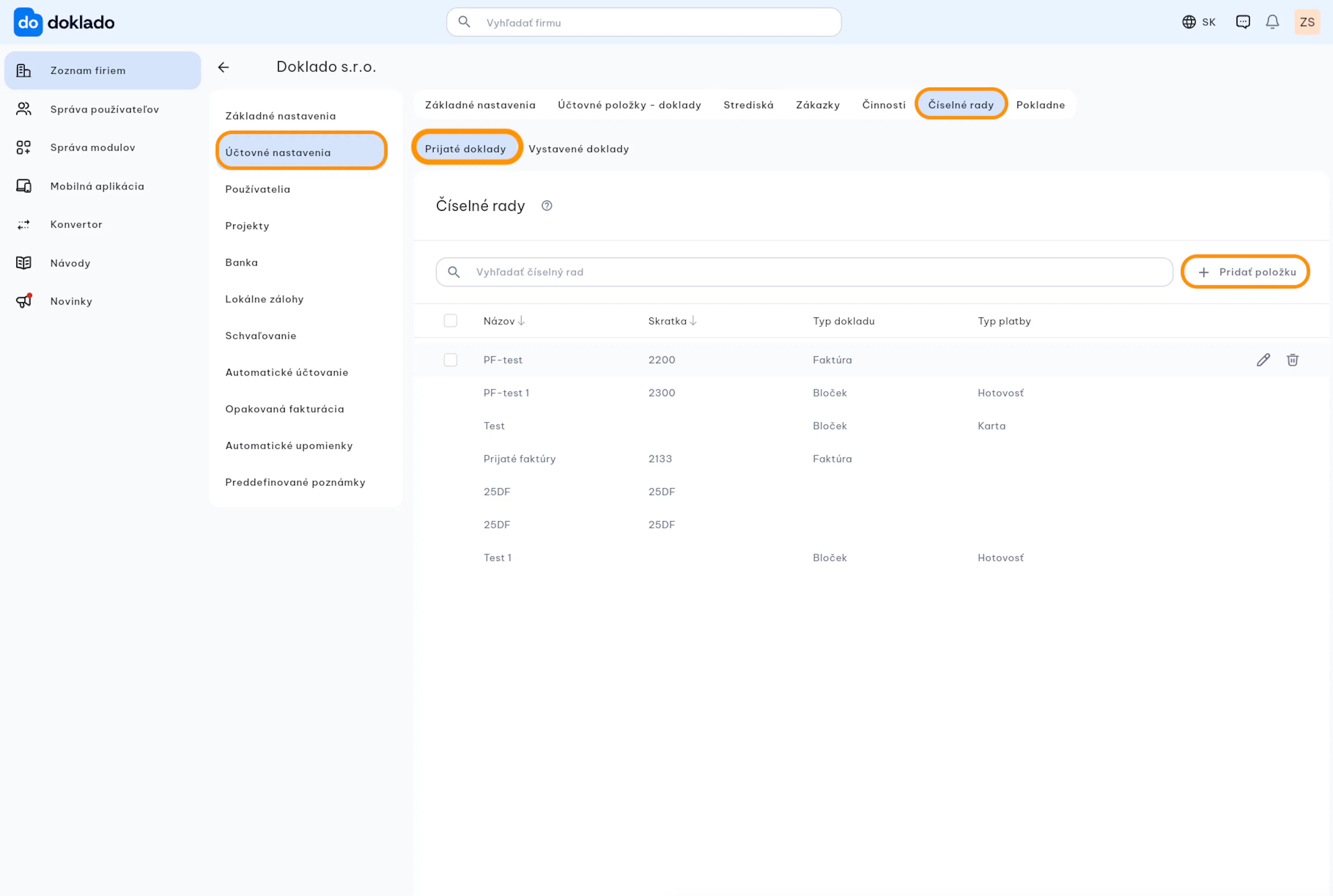Click the Správa používateľov people icon
The height and width of the screenshot is (896, 1333).
coord(24,109)
